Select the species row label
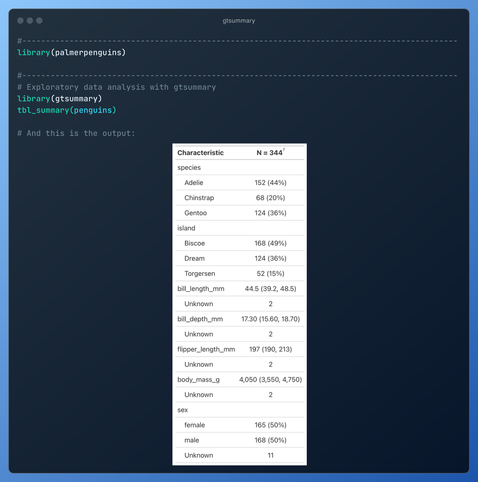The width and height of the screenshot is (478, 482). click(189, 168)
